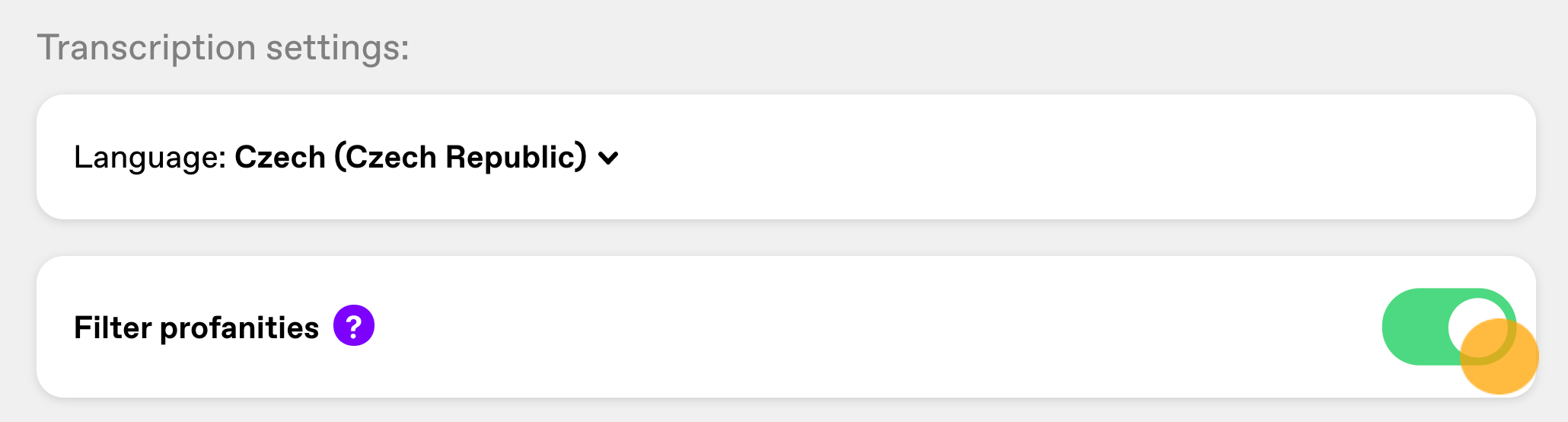Toggle the Filter profanities switch
The image size is (1568, 422).
point(1449,327)
